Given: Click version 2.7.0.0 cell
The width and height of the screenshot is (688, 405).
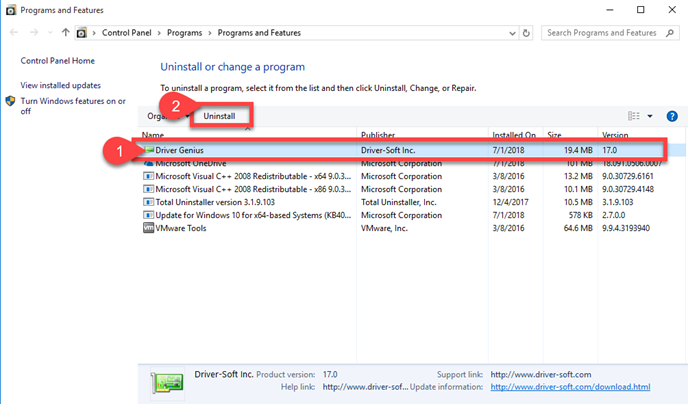Looking at the screenshot, I should (613, 215).
